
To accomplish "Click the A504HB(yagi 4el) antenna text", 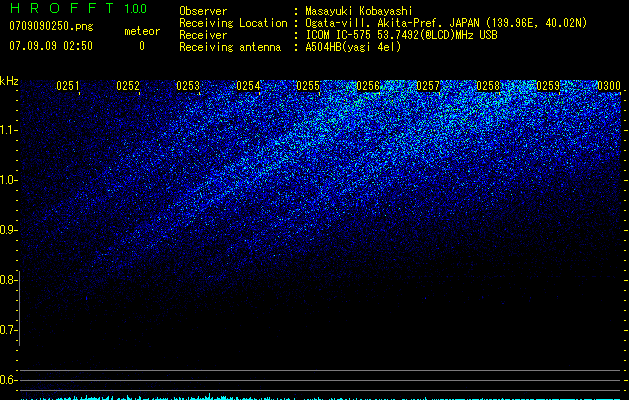I will 353,47.
